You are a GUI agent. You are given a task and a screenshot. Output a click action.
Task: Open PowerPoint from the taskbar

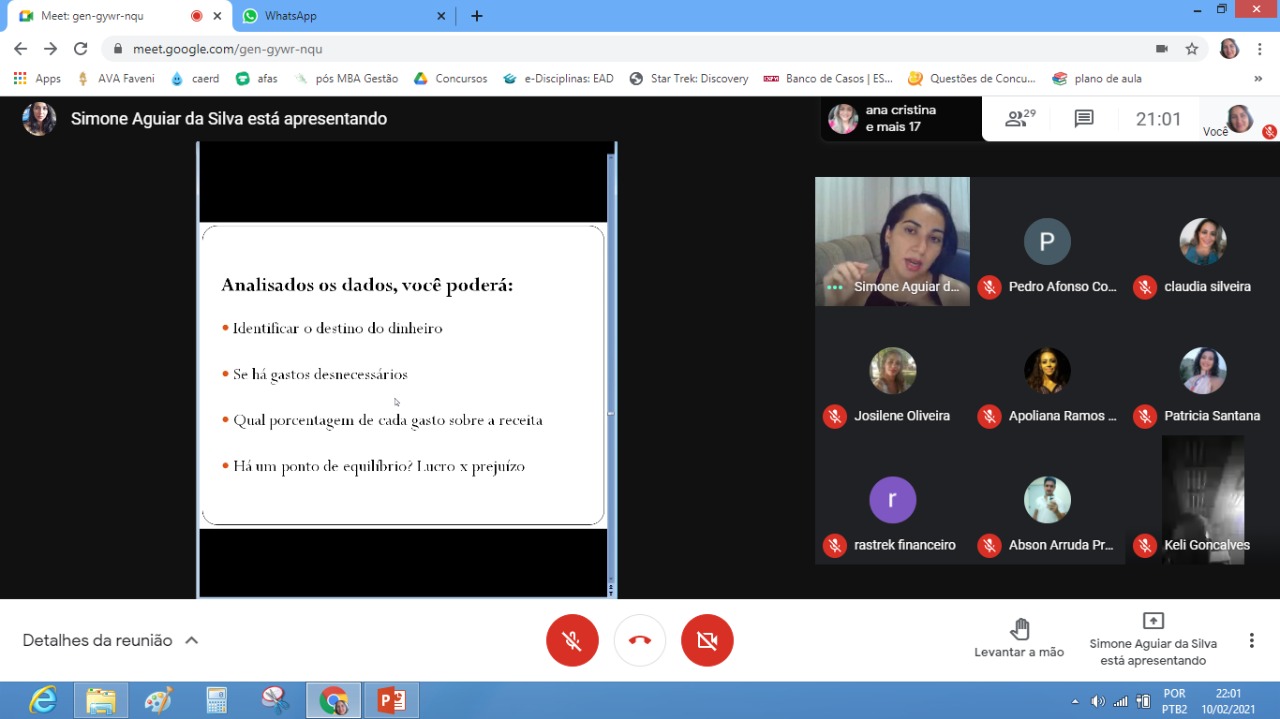(391, 700)
